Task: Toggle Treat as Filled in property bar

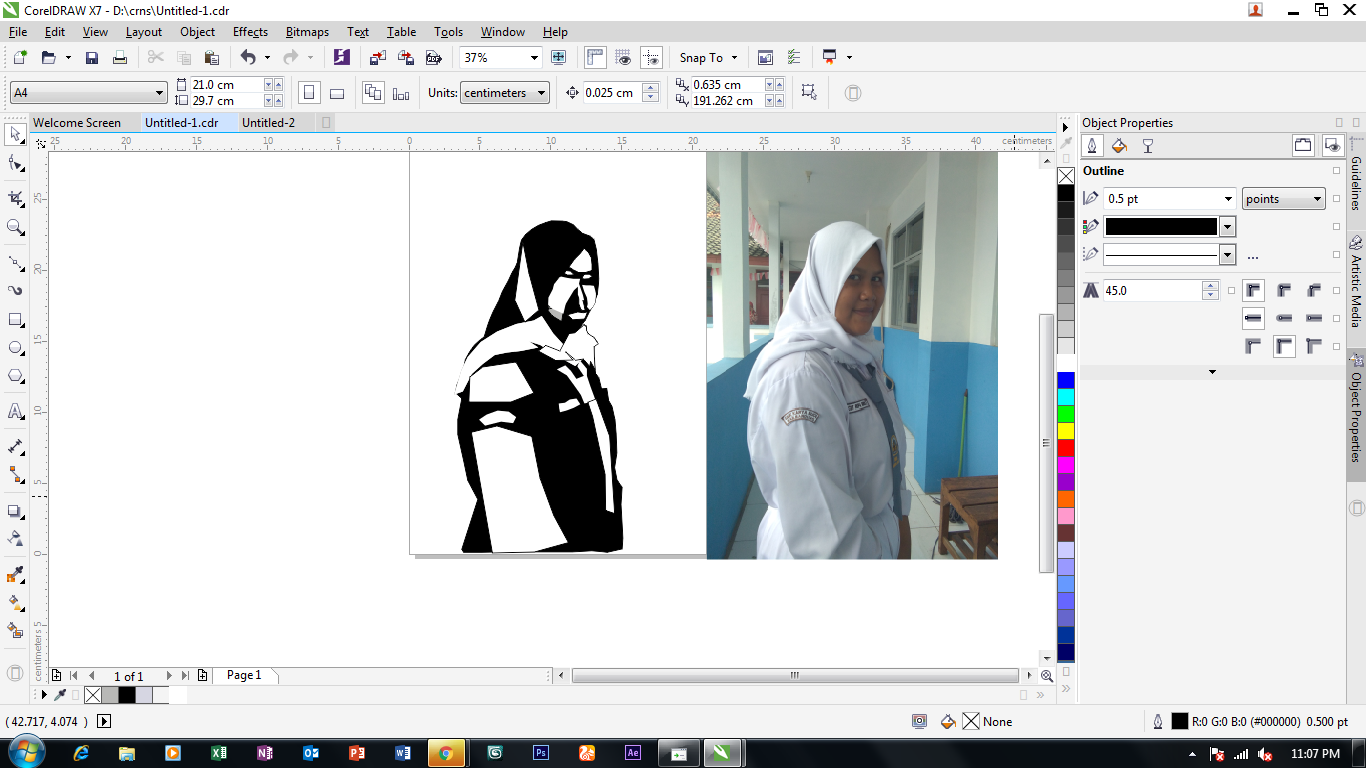Action: 809,93
